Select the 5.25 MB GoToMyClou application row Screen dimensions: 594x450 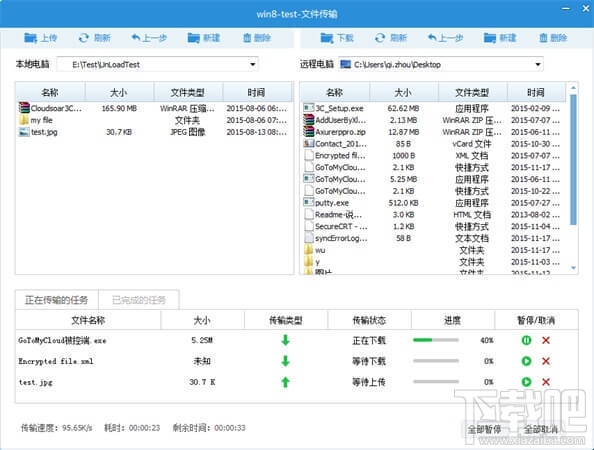pyautogui.click(x=434, y=179)
